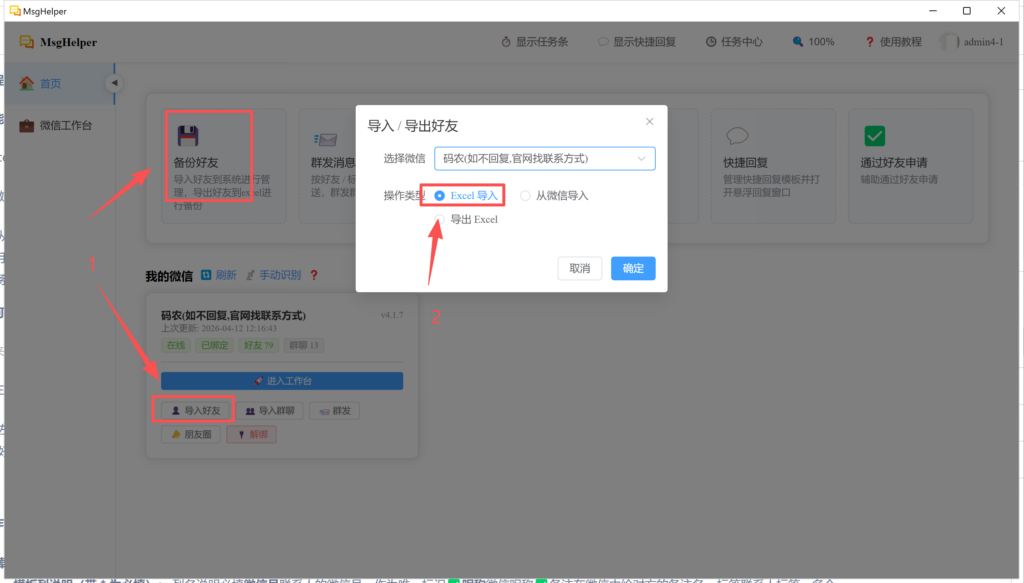Click the 100% zoom magnifier icon

(x=797, y=42)
